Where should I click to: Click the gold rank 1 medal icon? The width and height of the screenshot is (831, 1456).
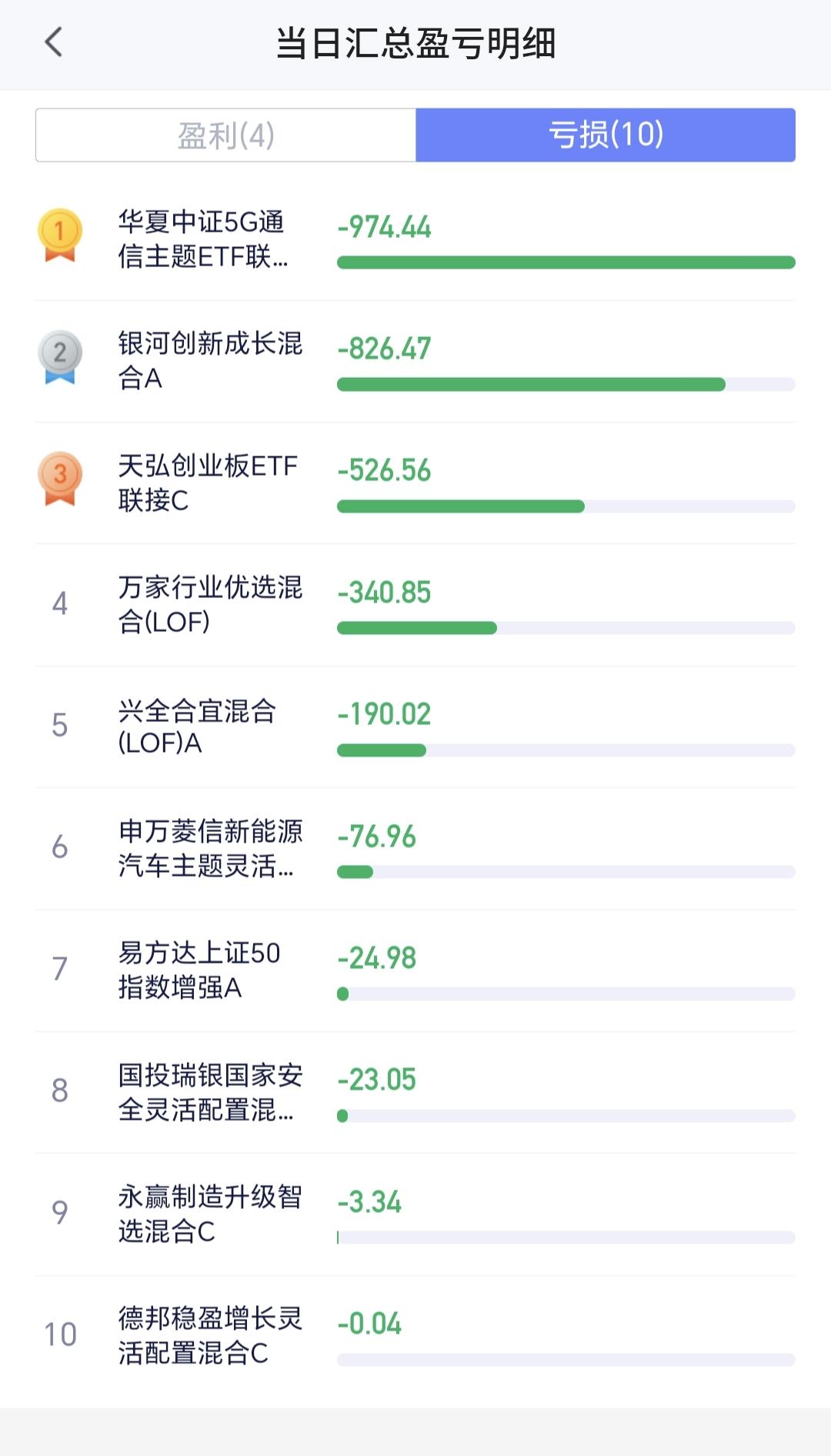[60, 235]
